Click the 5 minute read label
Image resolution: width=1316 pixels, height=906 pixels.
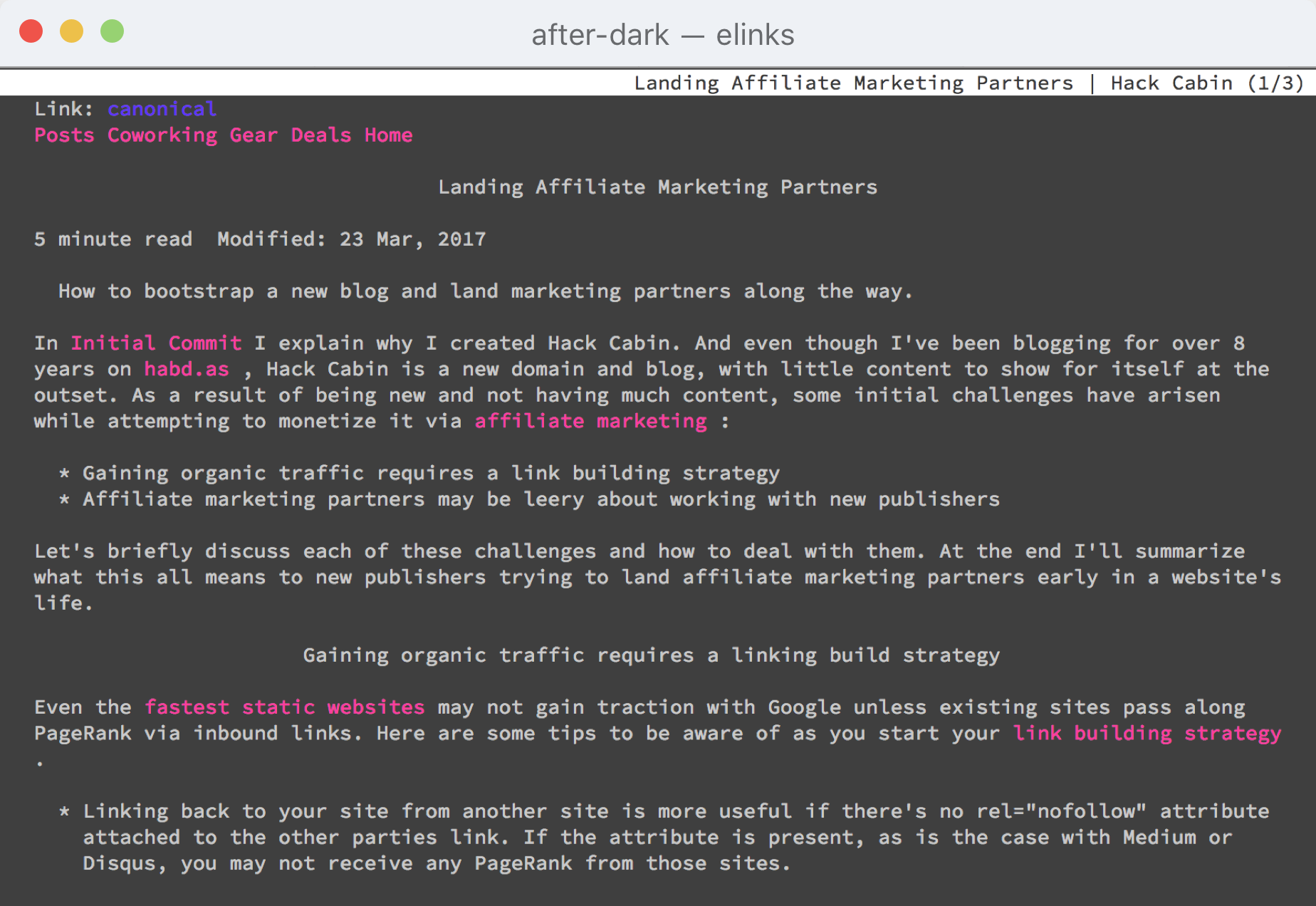(x=113, y=239)
